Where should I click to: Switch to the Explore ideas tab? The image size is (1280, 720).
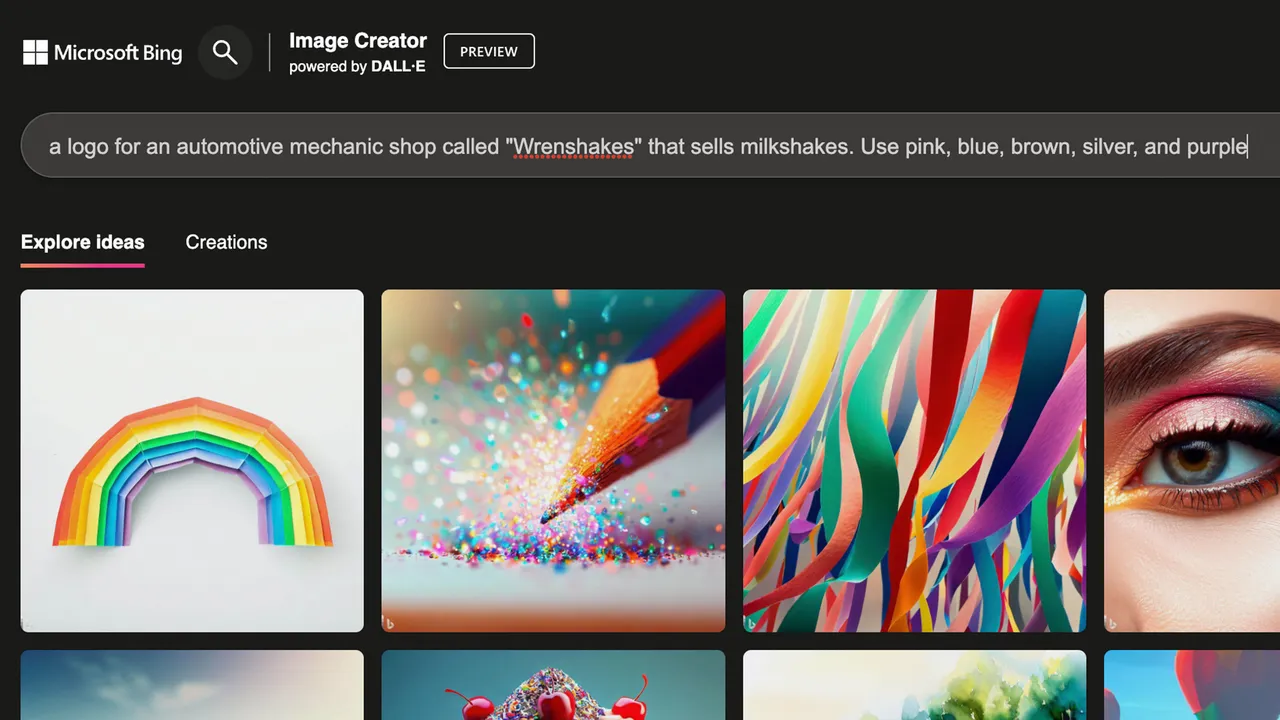(x=83, y=242)
